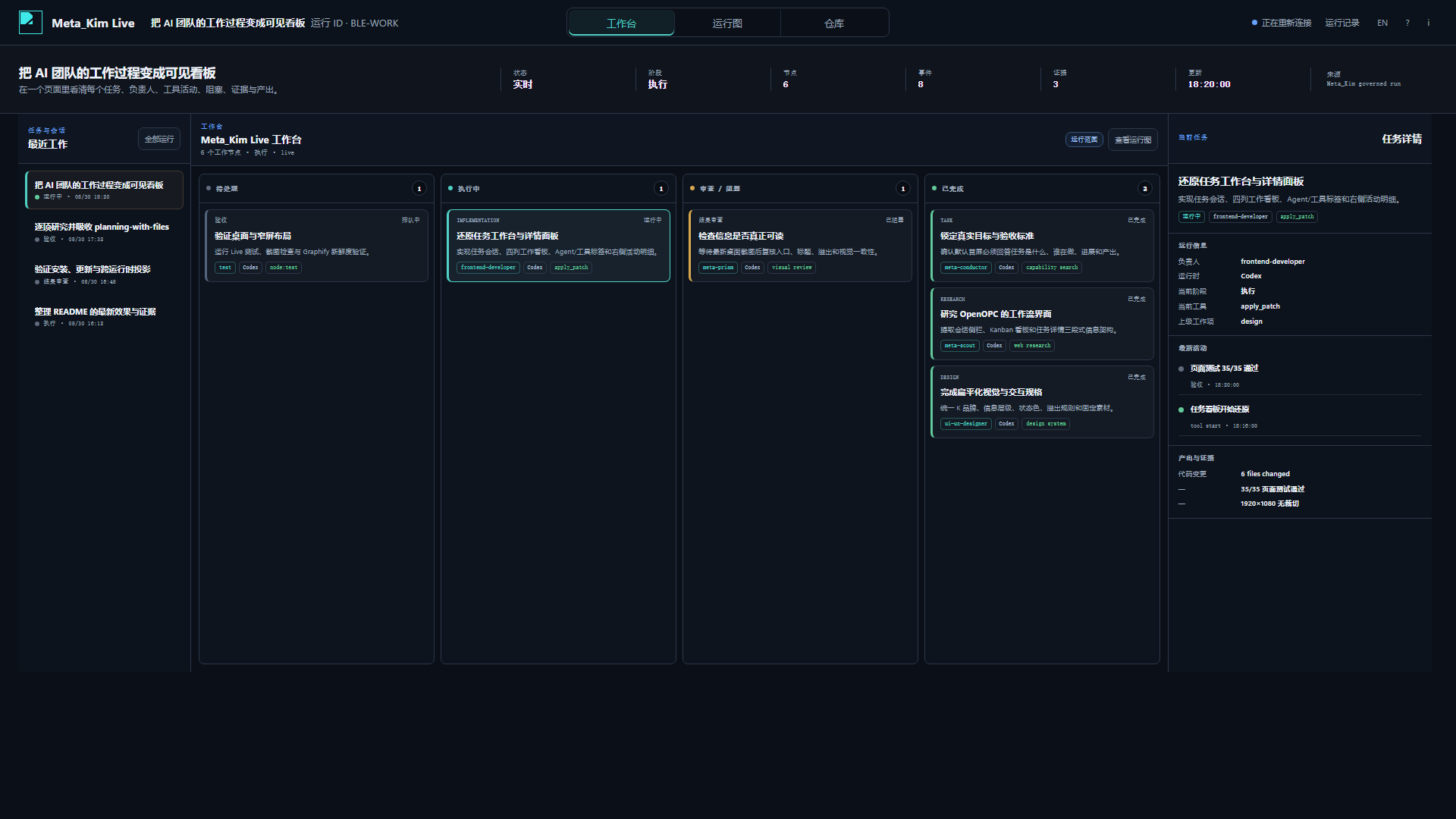Image resolution: width=1456 pixels, height=819 pixels.
Task: Click the Meta_Kim governed run source text
Action: pos(1363,83)
